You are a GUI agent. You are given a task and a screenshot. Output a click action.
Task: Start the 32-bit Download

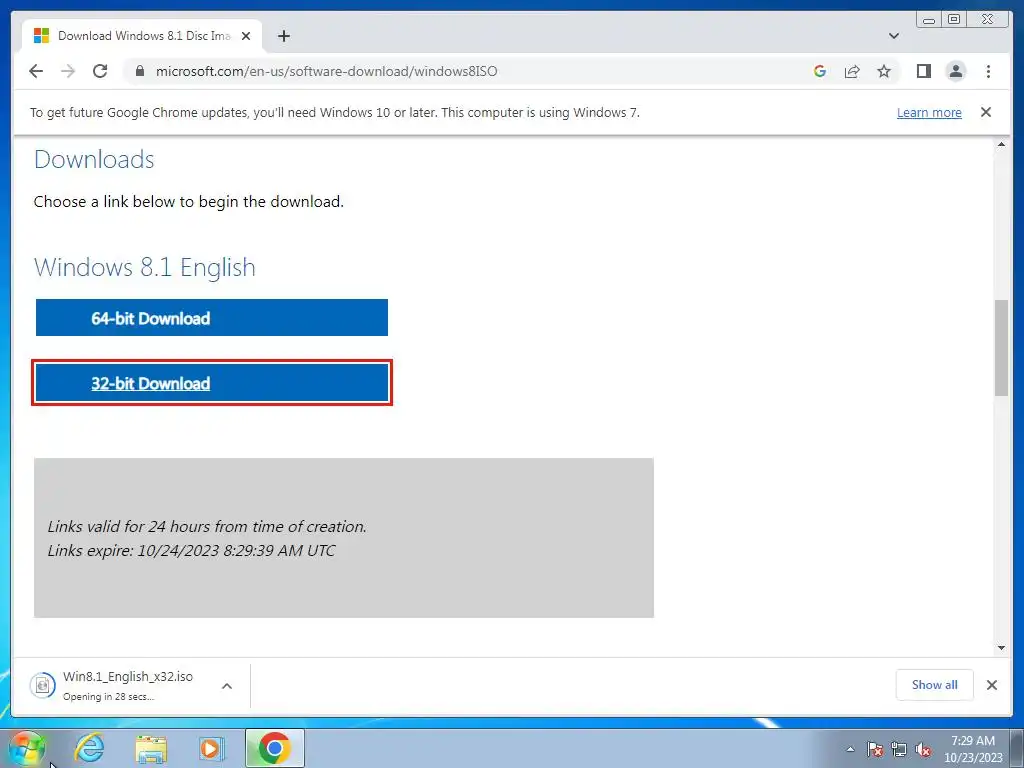click(212, 383)
